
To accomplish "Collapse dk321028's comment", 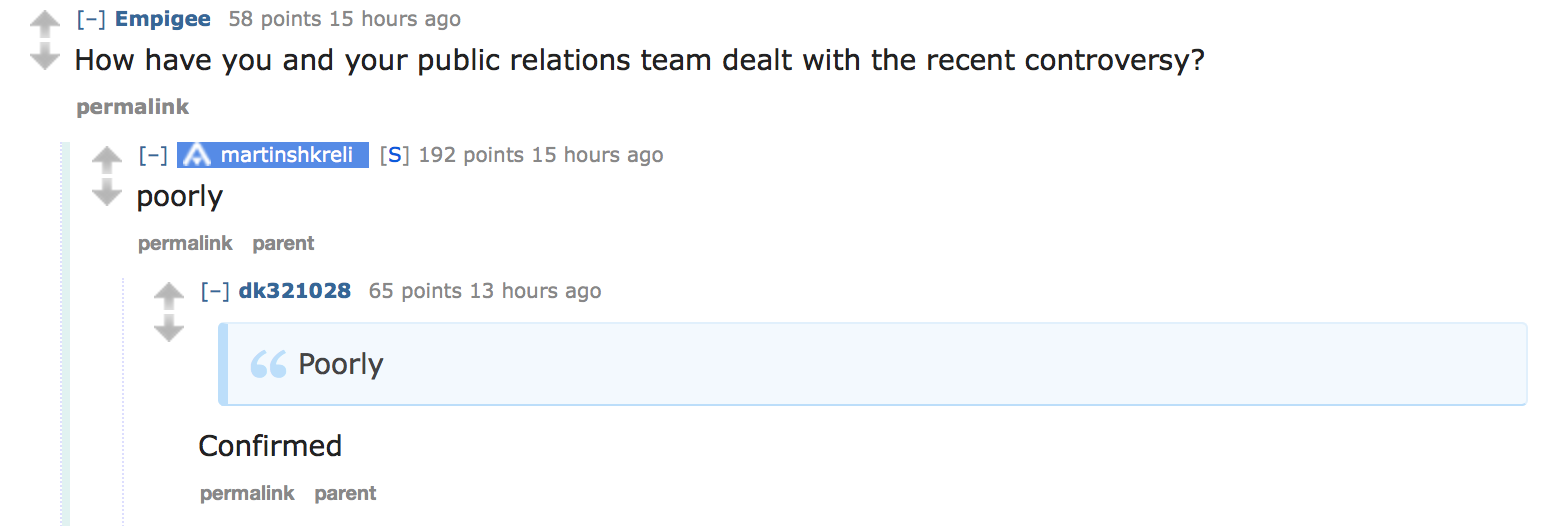I will 215,291.
